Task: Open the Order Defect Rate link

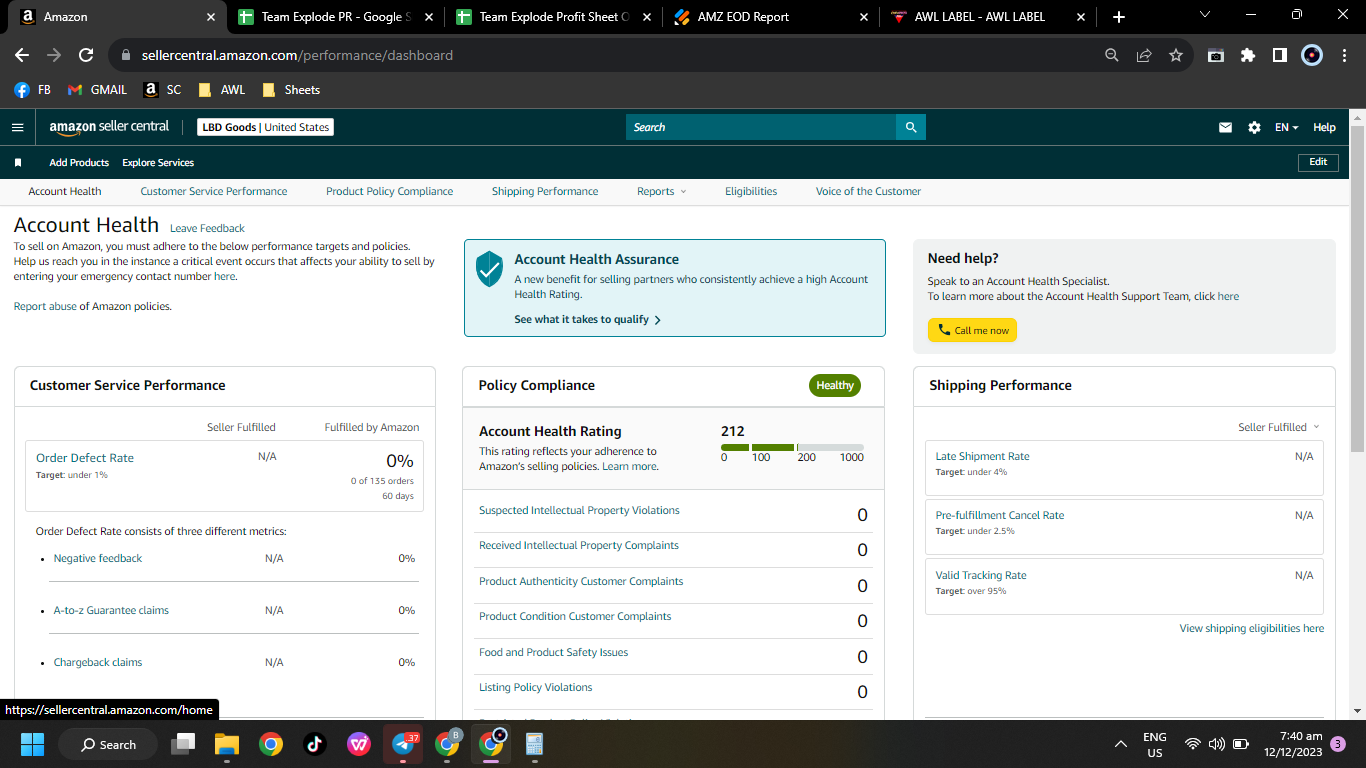Action: [85, 458]
